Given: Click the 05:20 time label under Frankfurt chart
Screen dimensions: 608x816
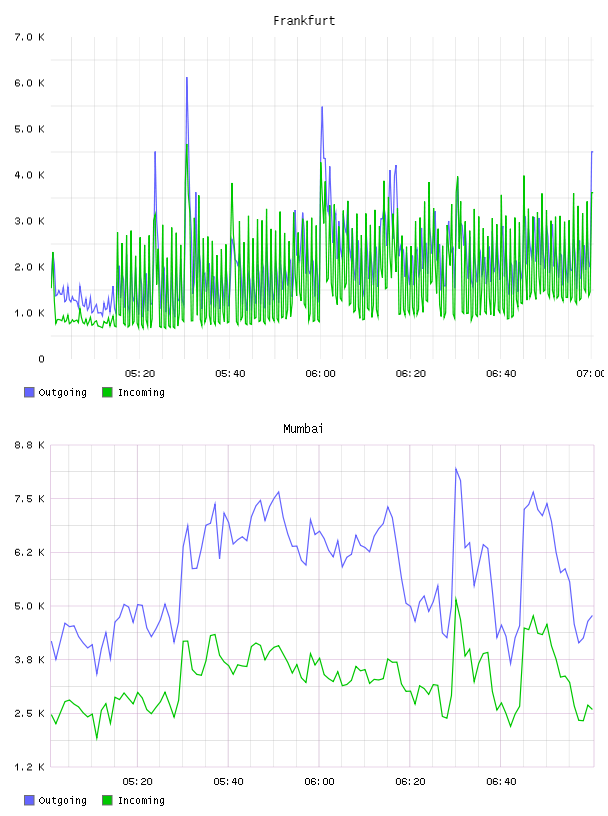Looking at the screenshot, I should (140, 374).
